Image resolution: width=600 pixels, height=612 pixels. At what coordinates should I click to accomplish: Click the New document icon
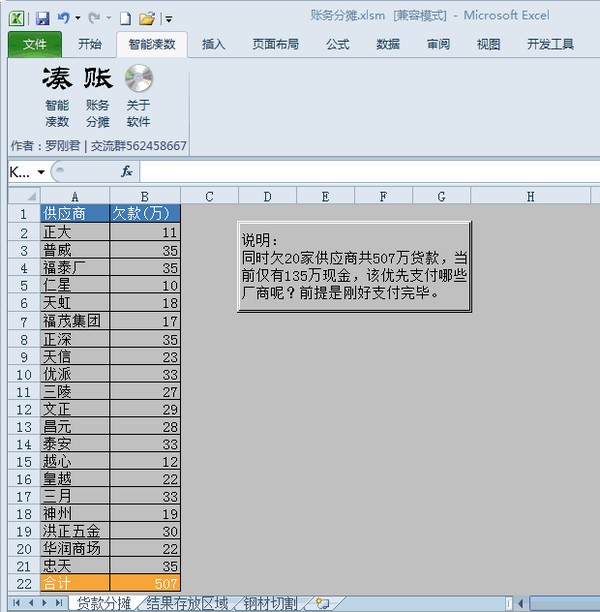pyautogui.click(x=125, y=17)
